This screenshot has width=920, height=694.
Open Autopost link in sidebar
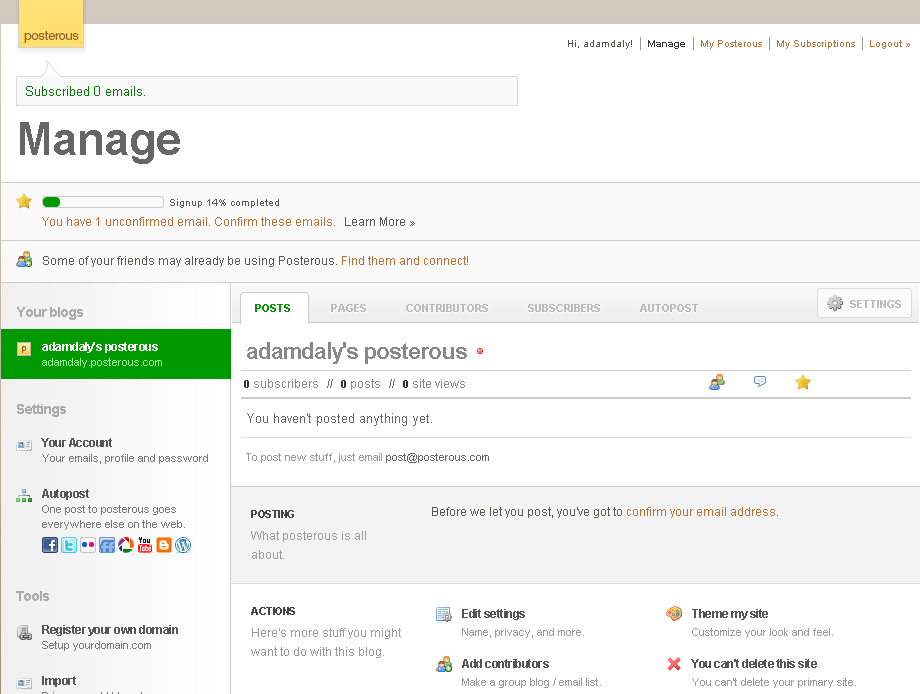[65, 493]
